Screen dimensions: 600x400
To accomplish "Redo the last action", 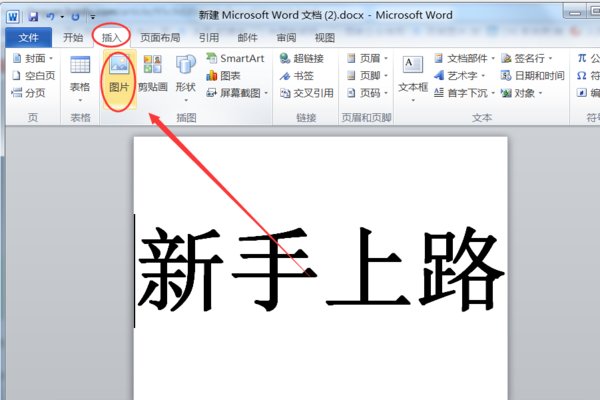I will (75, 16).
